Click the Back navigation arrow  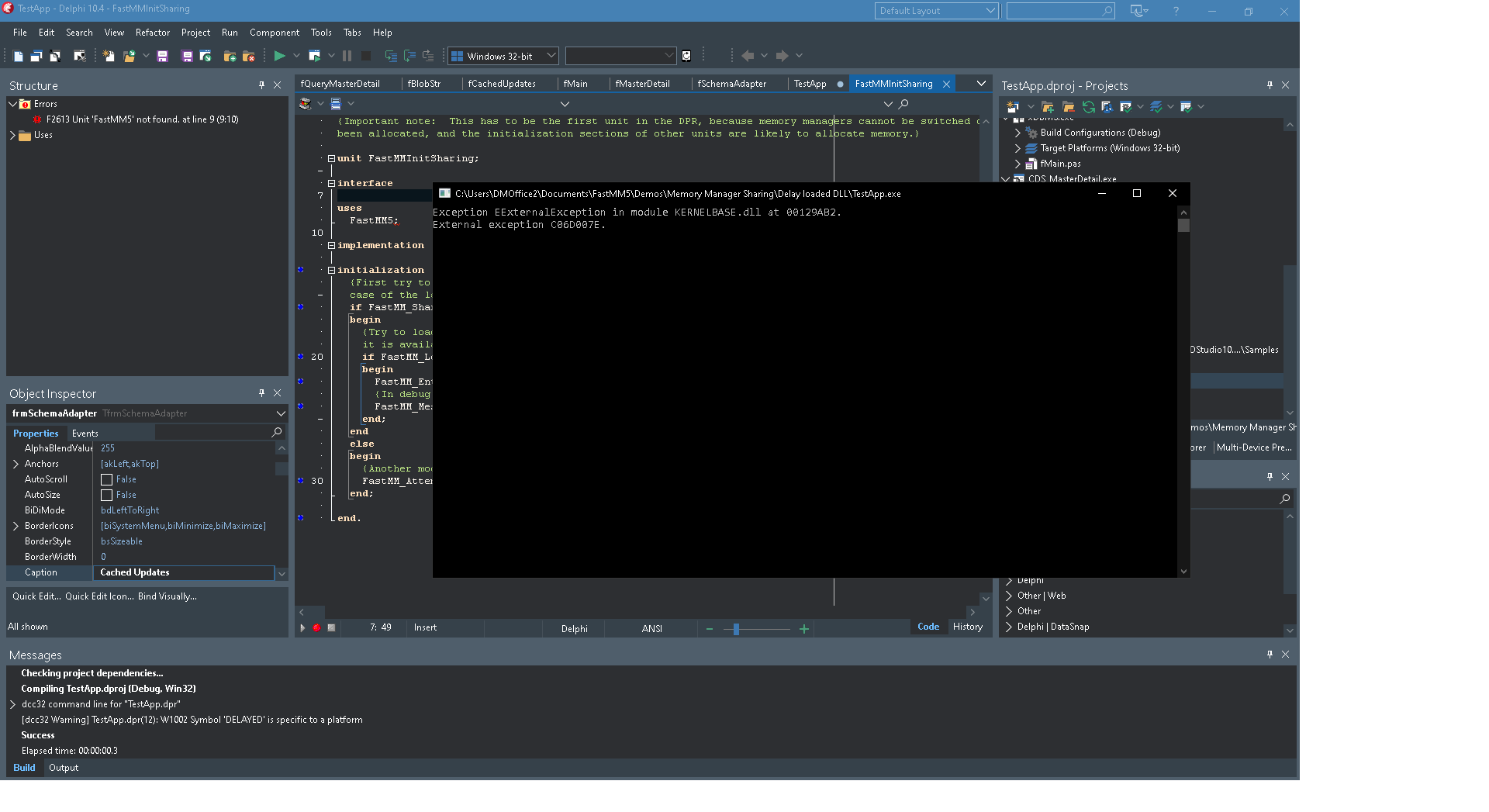pos(748,56)
